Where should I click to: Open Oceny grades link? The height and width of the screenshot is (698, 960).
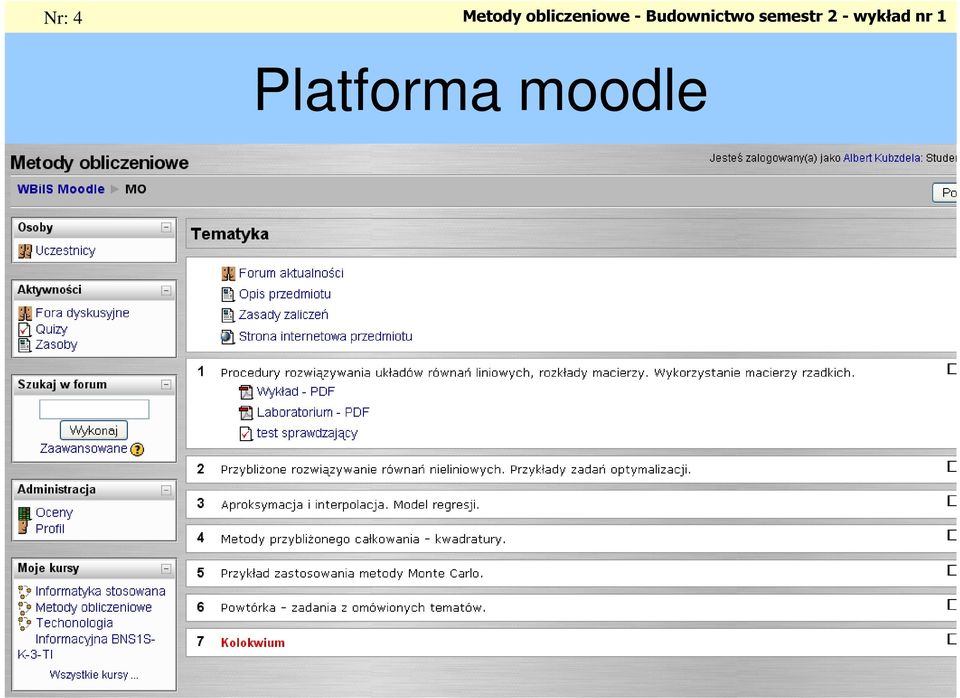coord(54,512)
